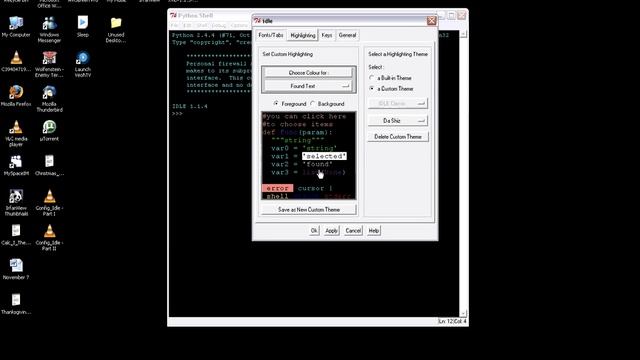Select the November 7 document icon
Viewport: 640px width, 360px height.
tap(16, 269)
